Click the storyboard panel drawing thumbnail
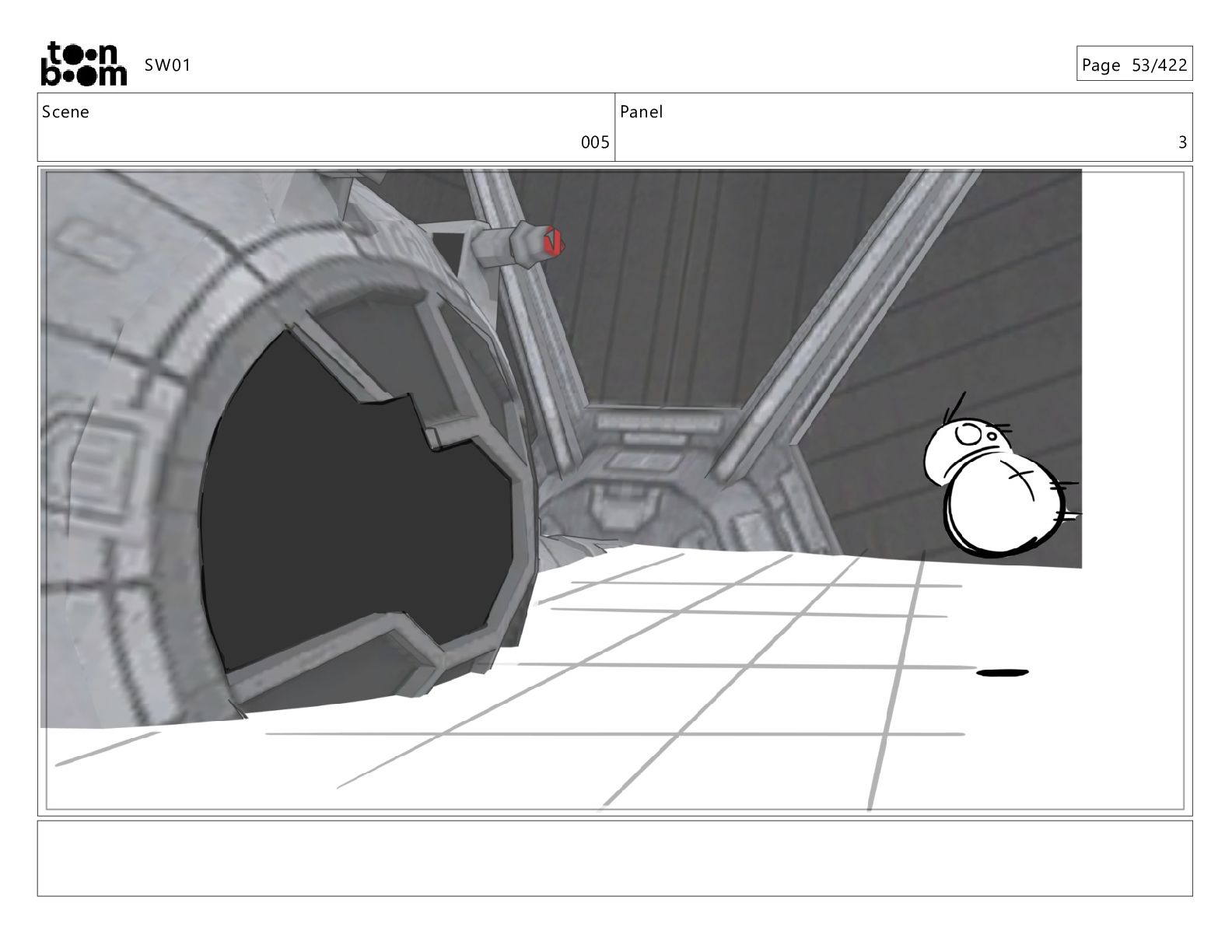This screenshot has width=1232, height=952. [614, 490]
